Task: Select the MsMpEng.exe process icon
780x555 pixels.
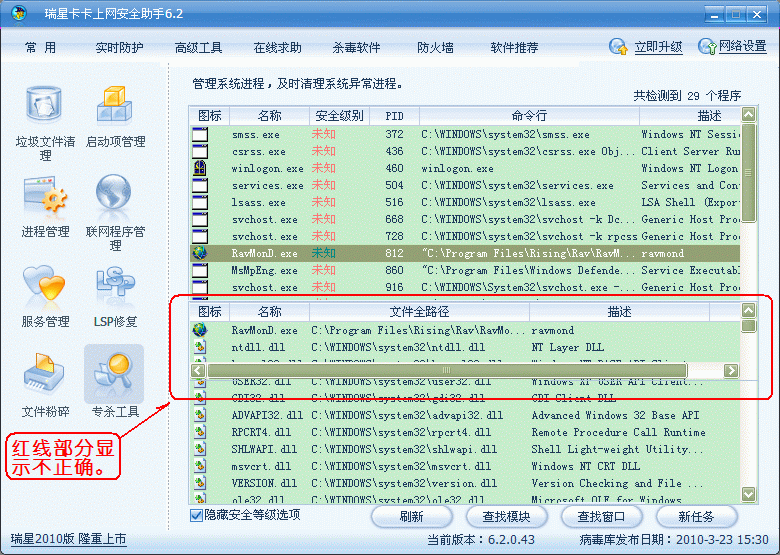Action: coord(200,270)
